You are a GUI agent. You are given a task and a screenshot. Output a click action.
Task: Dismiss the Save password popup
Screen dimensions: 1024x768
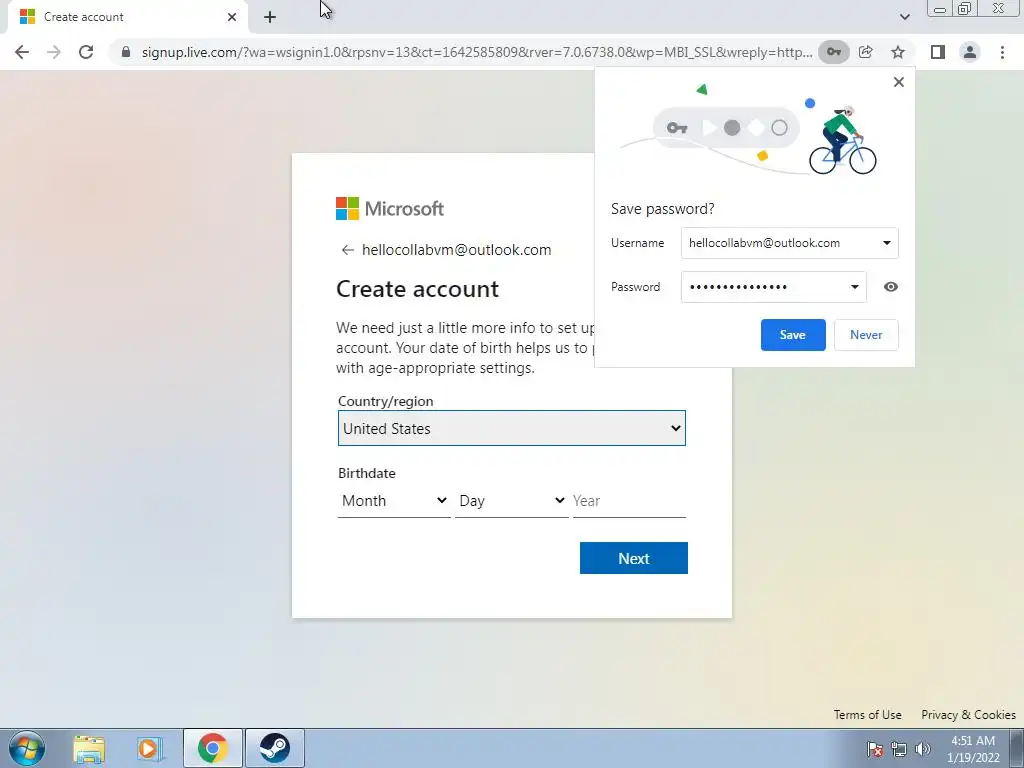[899, 82]
